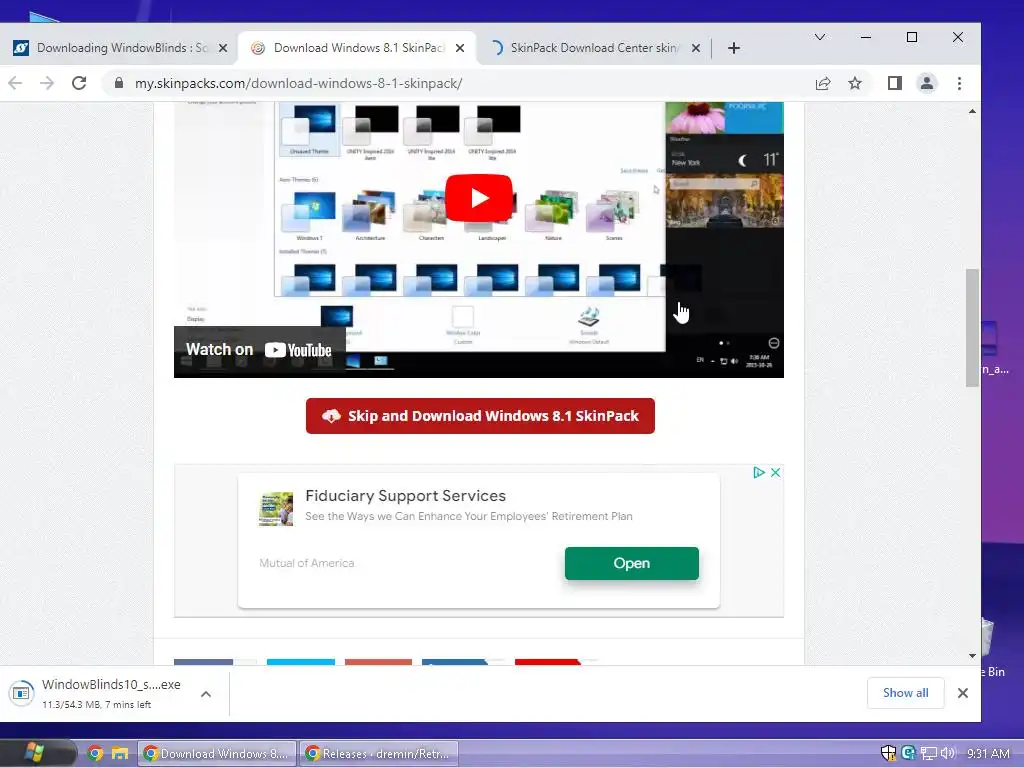The height and width of the screenshot is (768, 1024).
Task: Open the tab search dropdown
Action: [820, 37]
